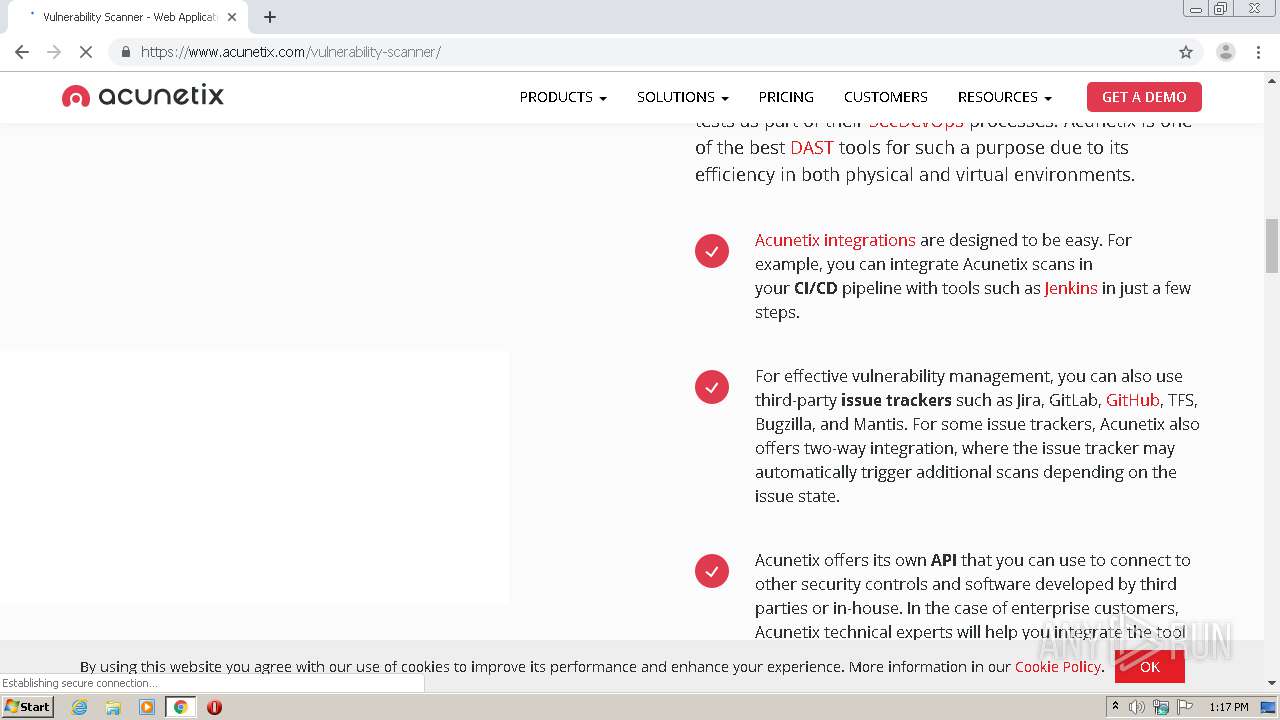Open the Chrome three-dot menu
Image resolution: width=1280 pixels, height=720 pixels.
[1258, 52]
